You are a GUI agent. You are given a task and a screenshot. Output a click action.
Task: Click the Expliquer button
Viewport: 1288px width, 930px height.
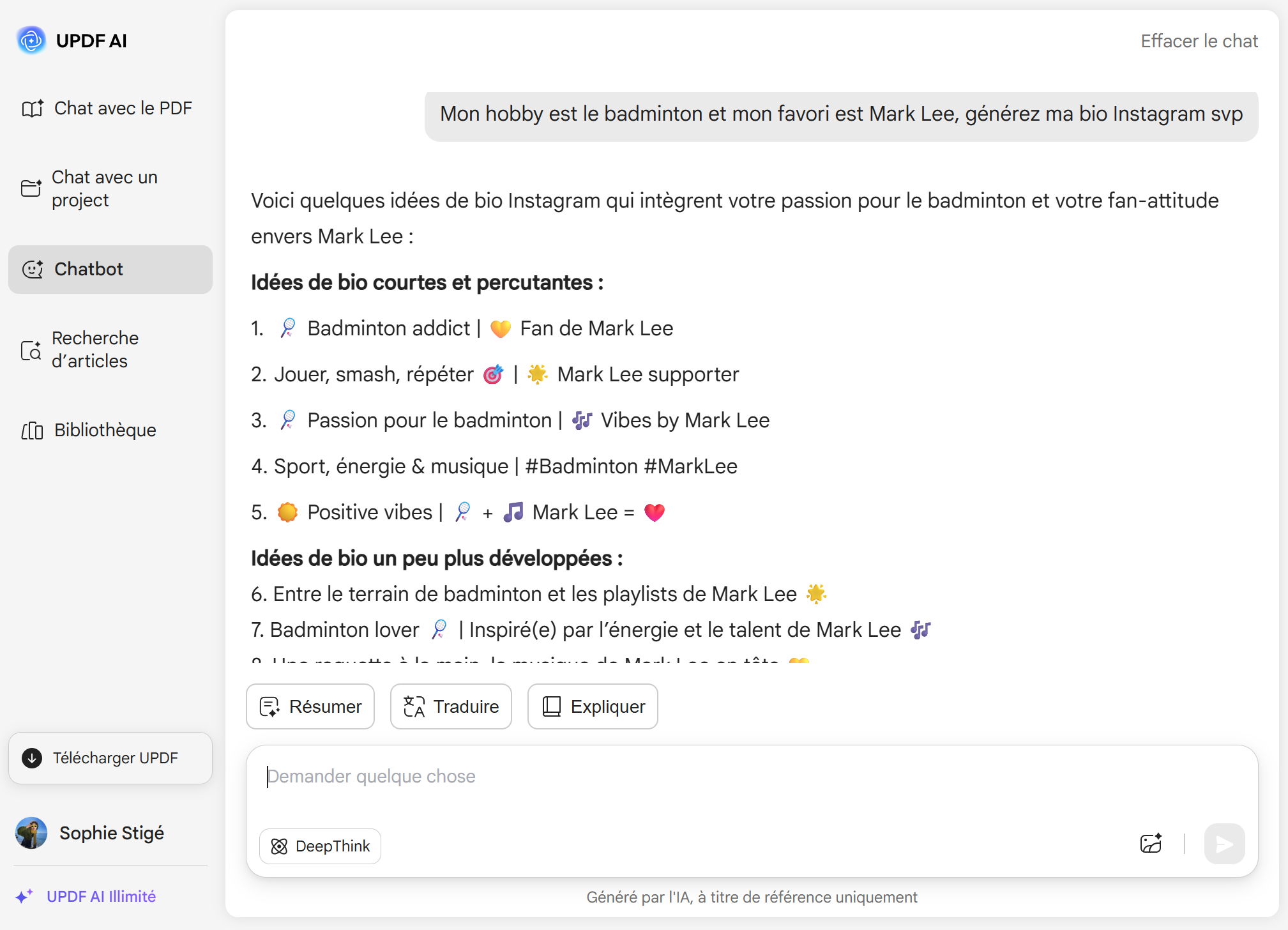[593, 706]
